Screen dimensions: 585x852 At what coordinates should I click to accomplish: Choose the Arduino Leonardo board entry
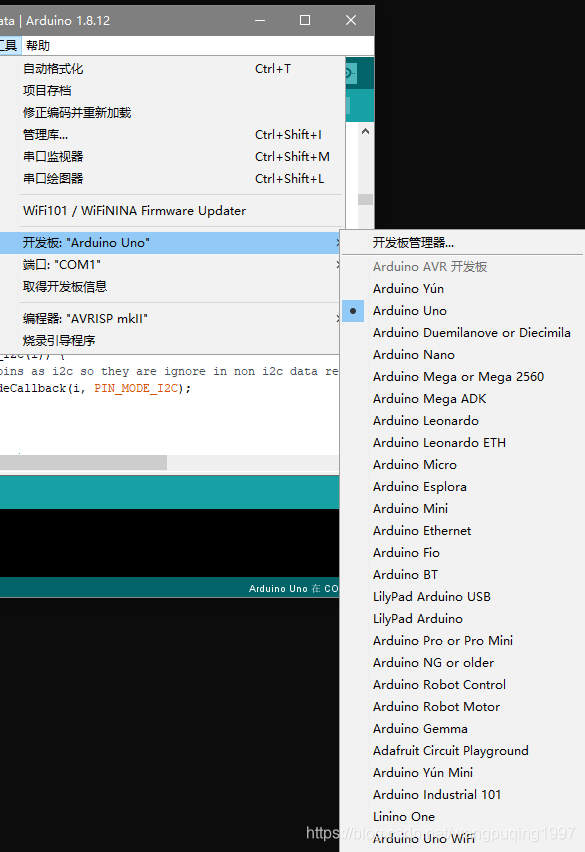click(463, 421)
